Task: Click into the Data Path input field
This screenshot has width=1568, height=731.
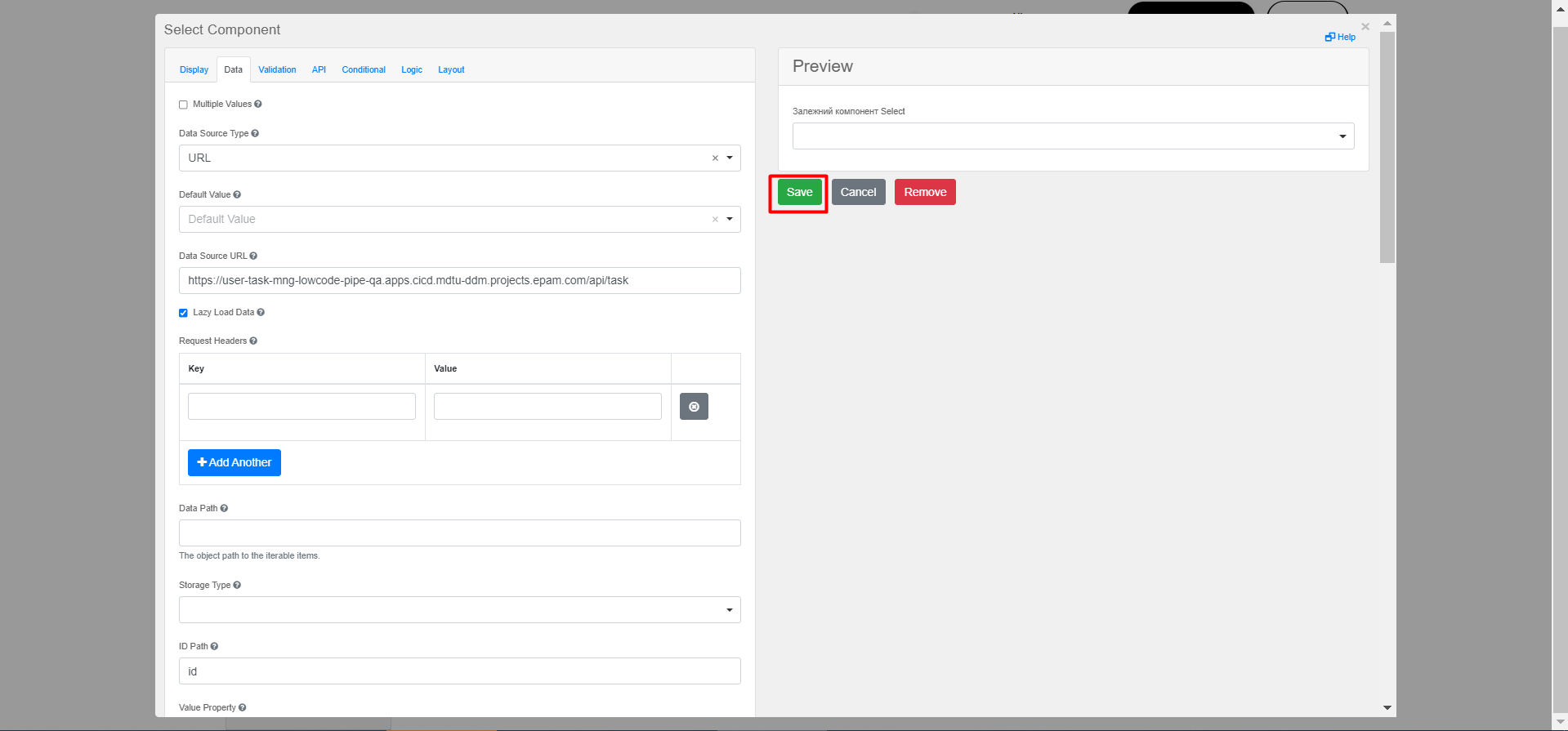Action: 459,533
